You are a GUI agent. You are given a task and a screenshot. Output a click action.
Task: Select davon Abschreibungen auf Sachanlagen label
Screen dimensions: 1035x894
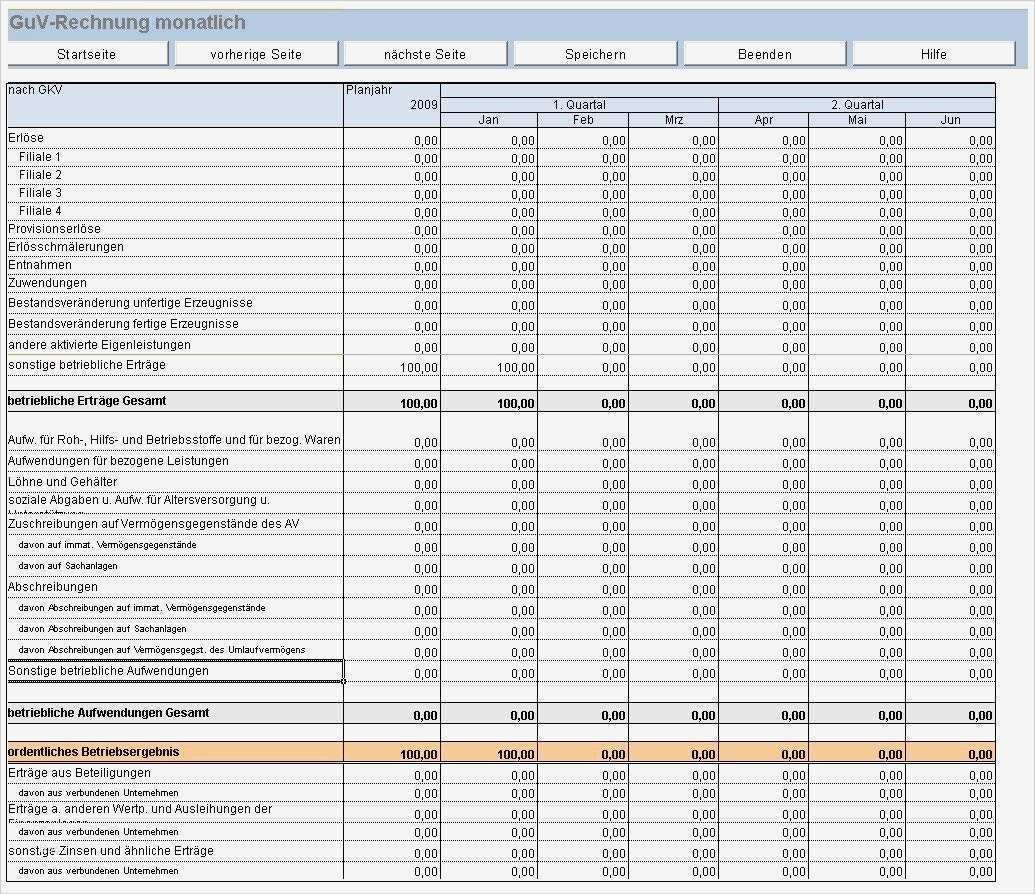[x=102, y=629]
